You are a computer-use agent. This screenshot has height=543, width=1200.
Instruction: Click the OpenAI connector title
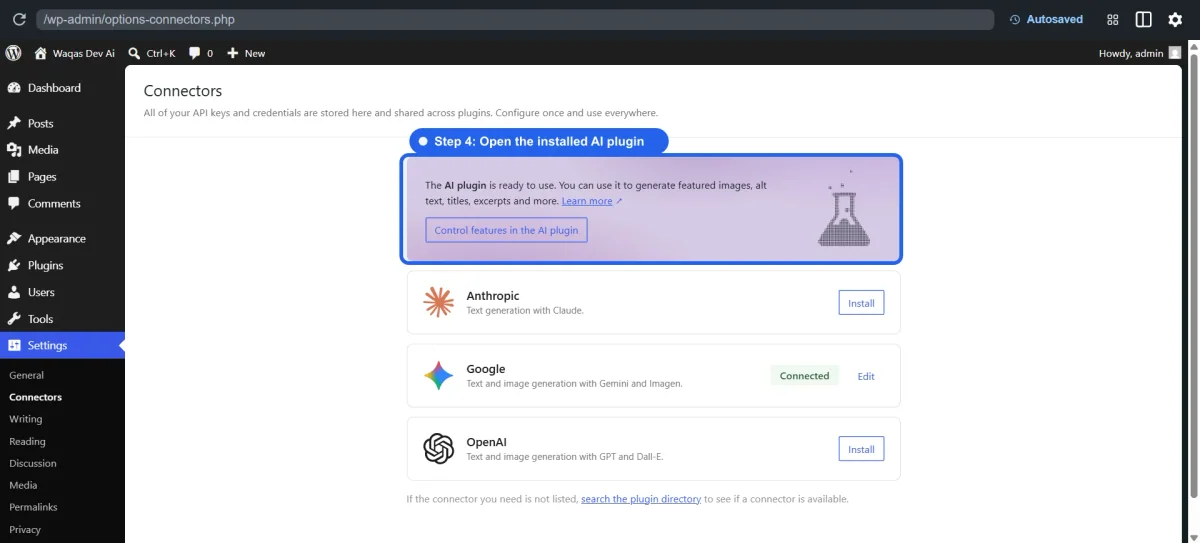tap(487, 442)
